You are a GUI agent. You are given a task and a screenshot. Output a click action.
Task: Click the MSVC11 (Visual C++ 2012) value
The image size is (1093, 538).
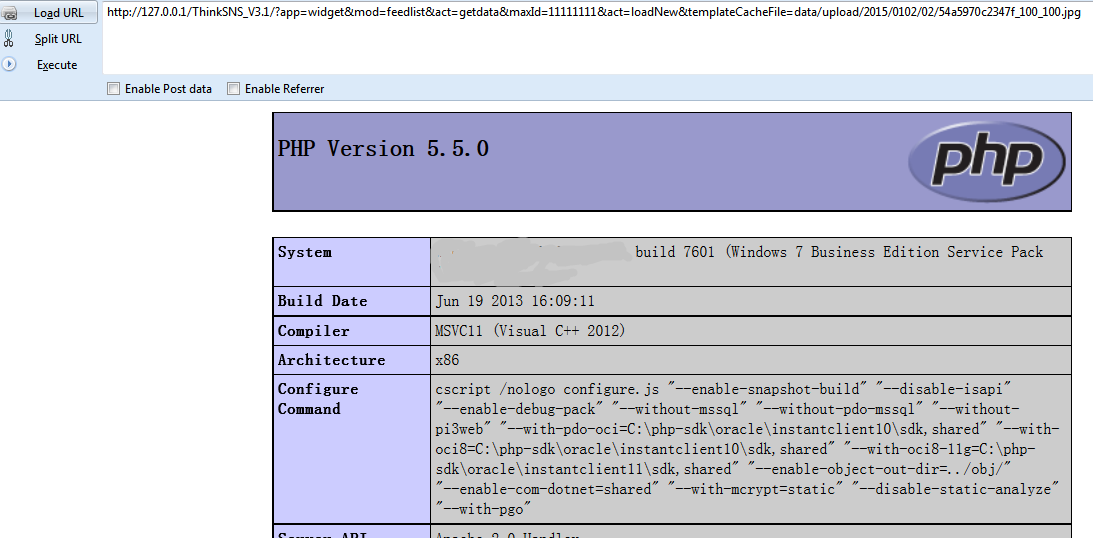click(x=530, y=331)
